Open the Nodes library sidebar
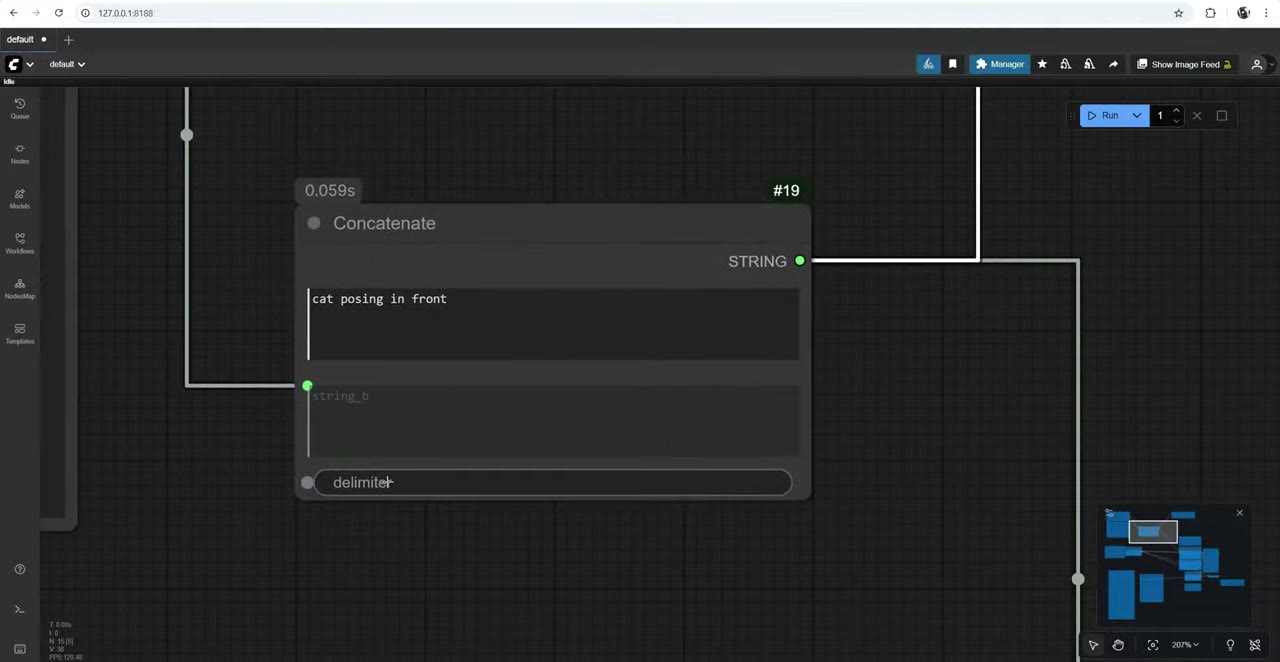1280x662 pixels. point(19,153)
